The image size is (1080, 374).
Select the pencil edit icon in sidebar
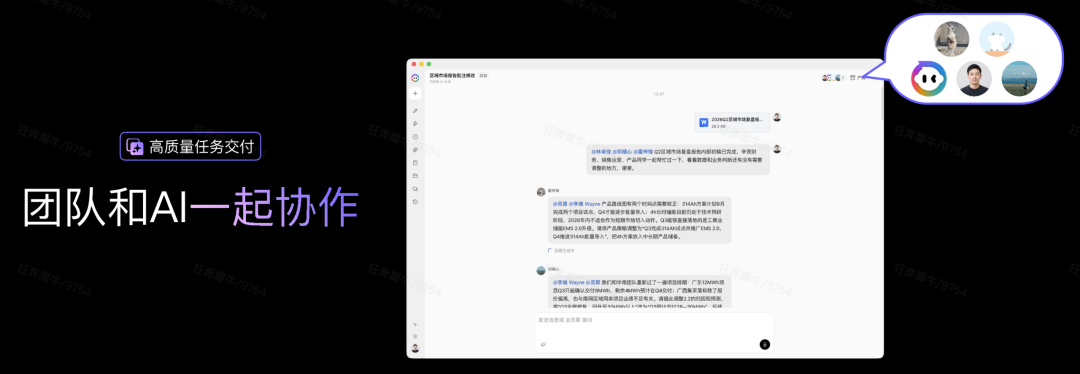[415, 111]
